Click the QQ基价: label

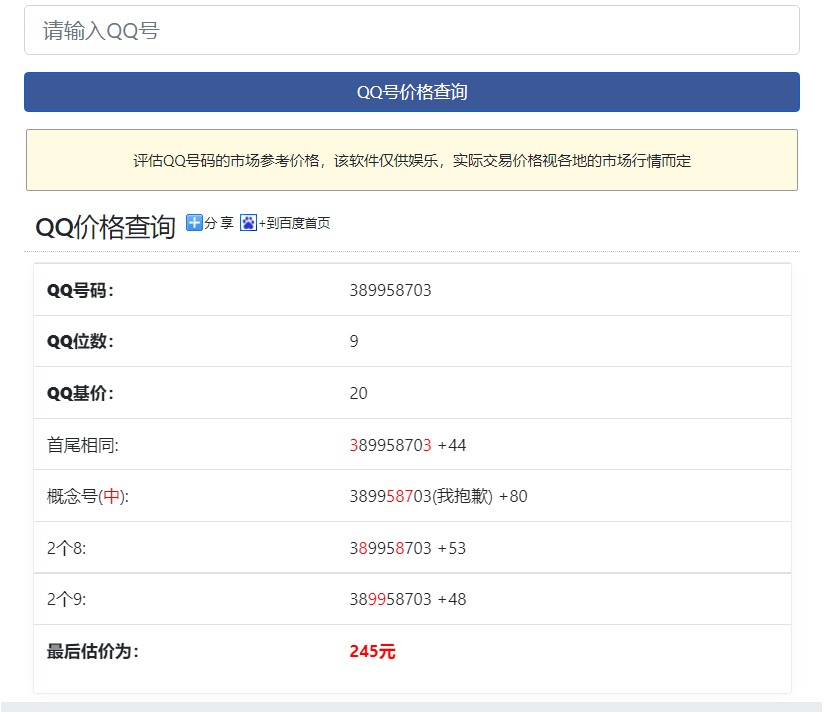[81, 393]
